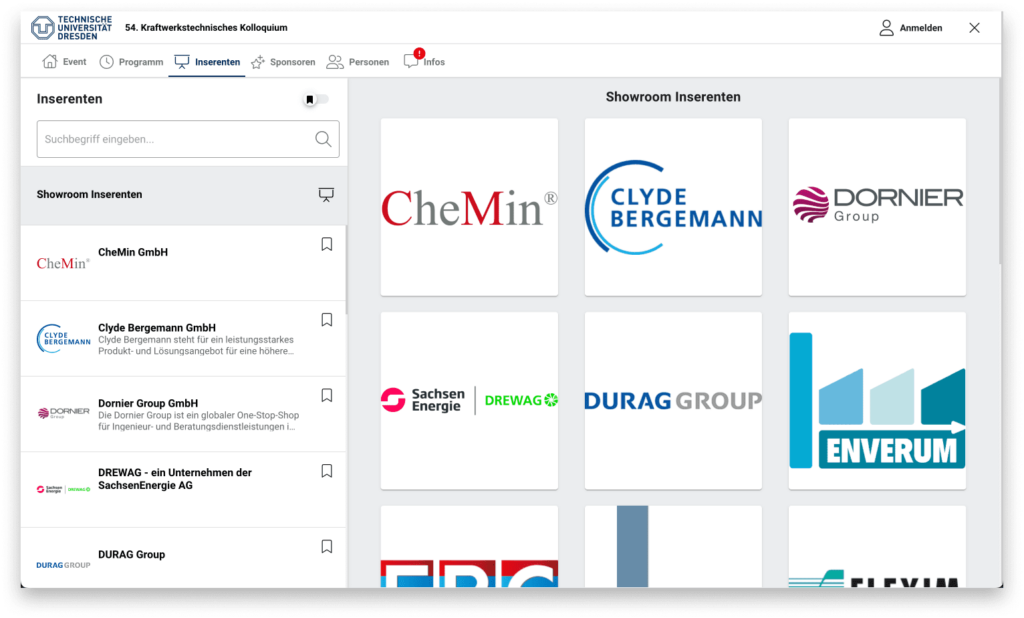
Task: Open the Event tab
Action: 64,62
